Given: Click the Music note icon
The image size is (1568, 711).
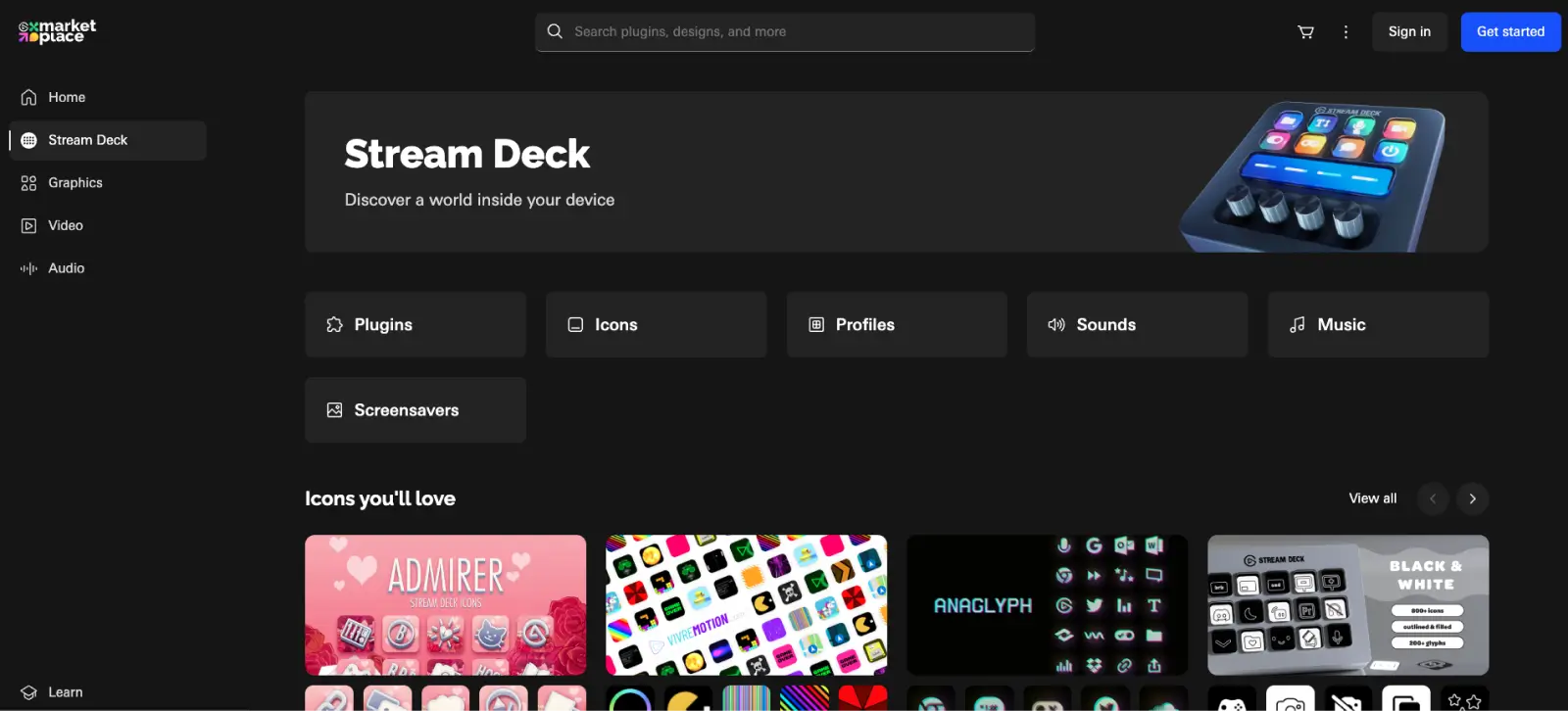Looking at the screenshot, I should 1298,324.
